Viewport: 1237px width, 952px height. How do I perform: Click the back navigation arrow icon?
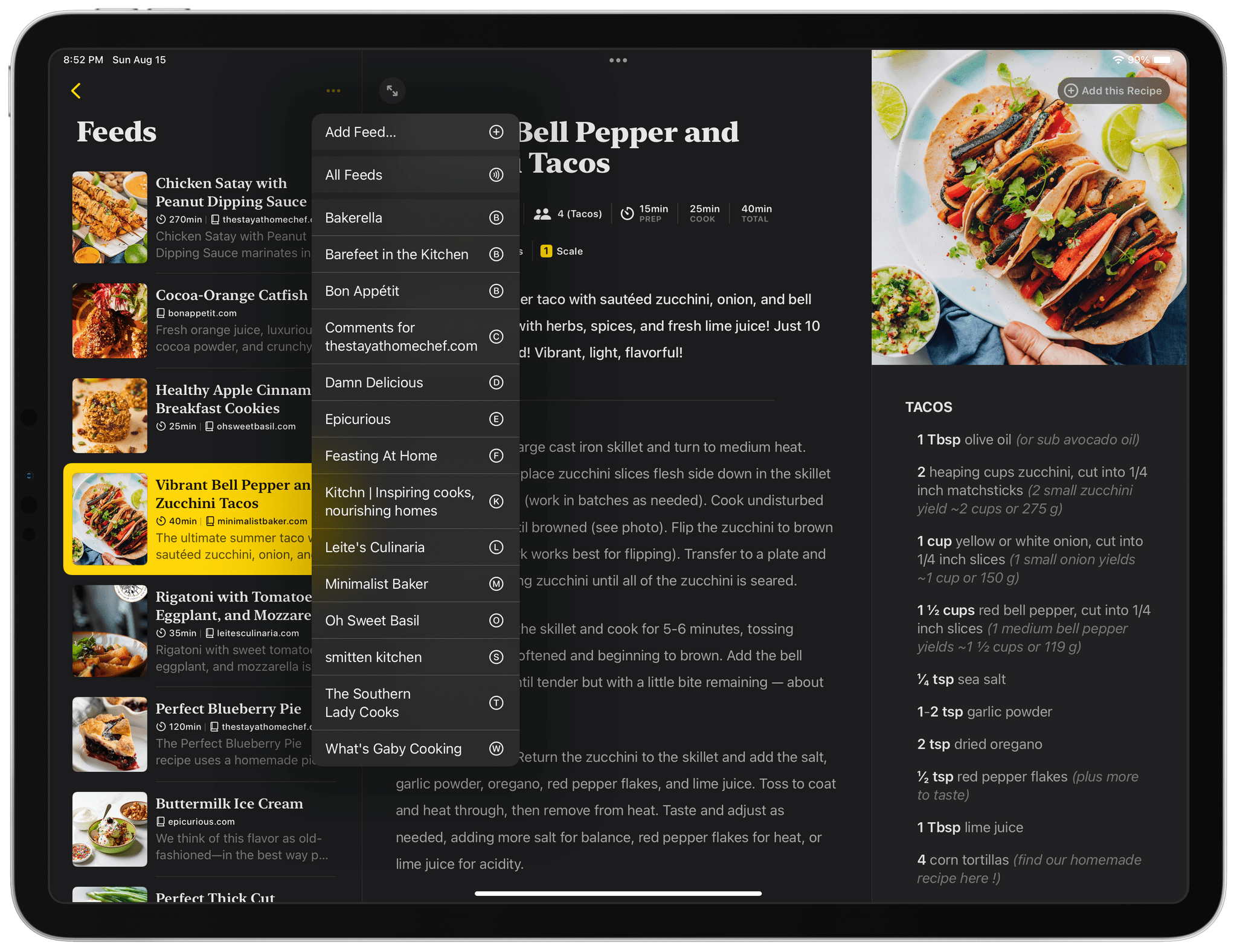[75, 91]
